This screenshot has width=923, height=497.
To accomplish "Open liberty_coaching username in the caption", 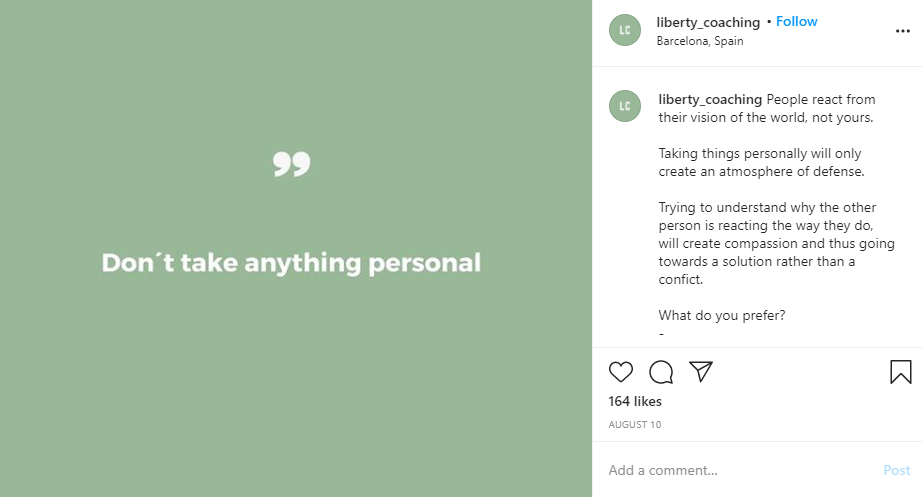I will coord(710,99).
